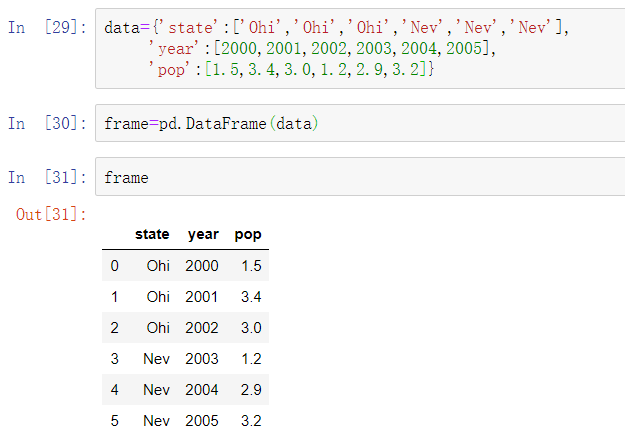
Task: Click the Out[31] output prompt
Action: 51,215
